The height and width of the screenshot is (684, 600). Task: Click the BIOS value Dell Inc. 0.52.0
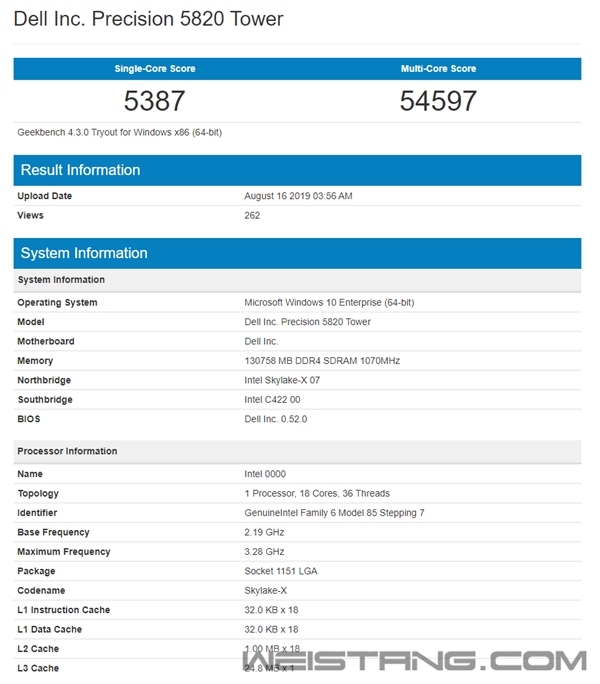(276, 419)
